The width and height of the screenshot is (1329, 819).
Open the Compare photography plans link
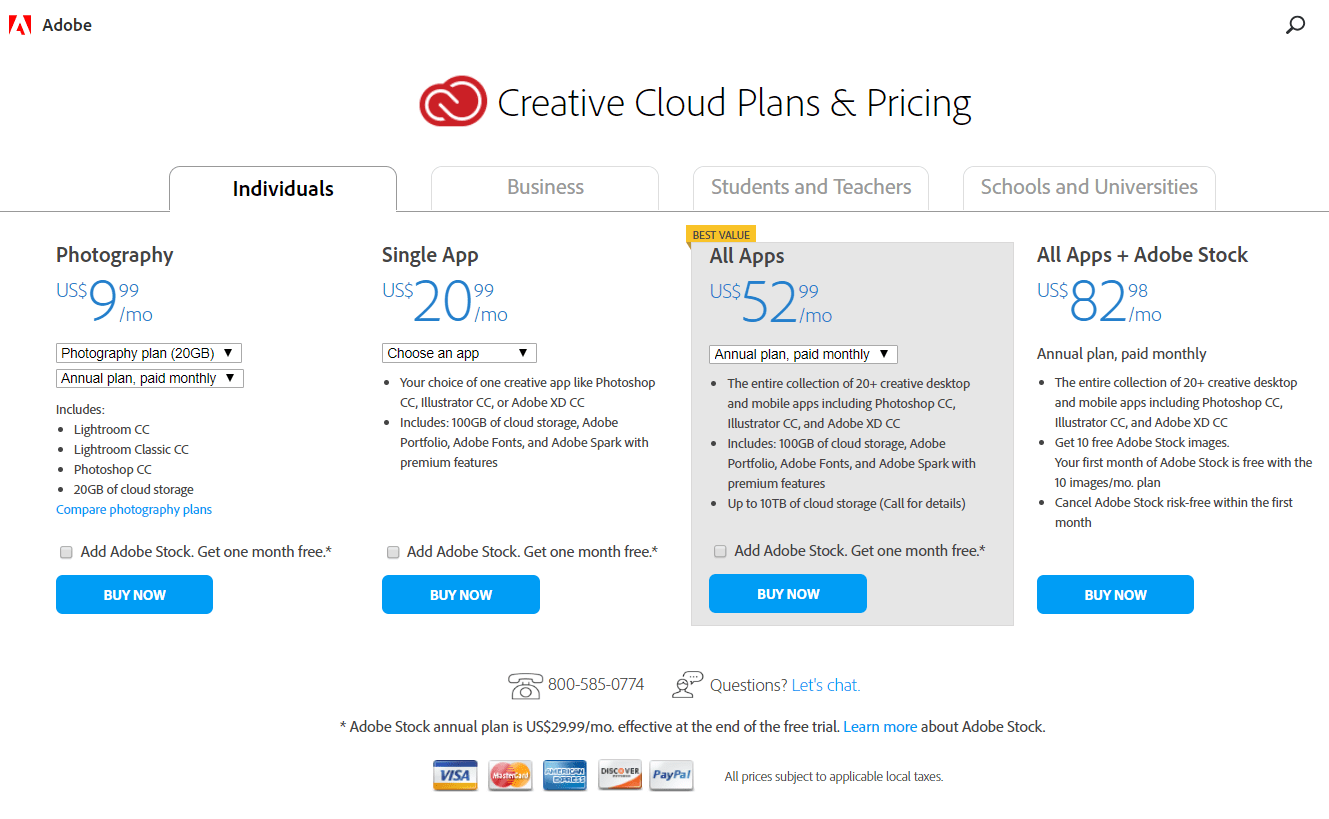coord(134,510)
